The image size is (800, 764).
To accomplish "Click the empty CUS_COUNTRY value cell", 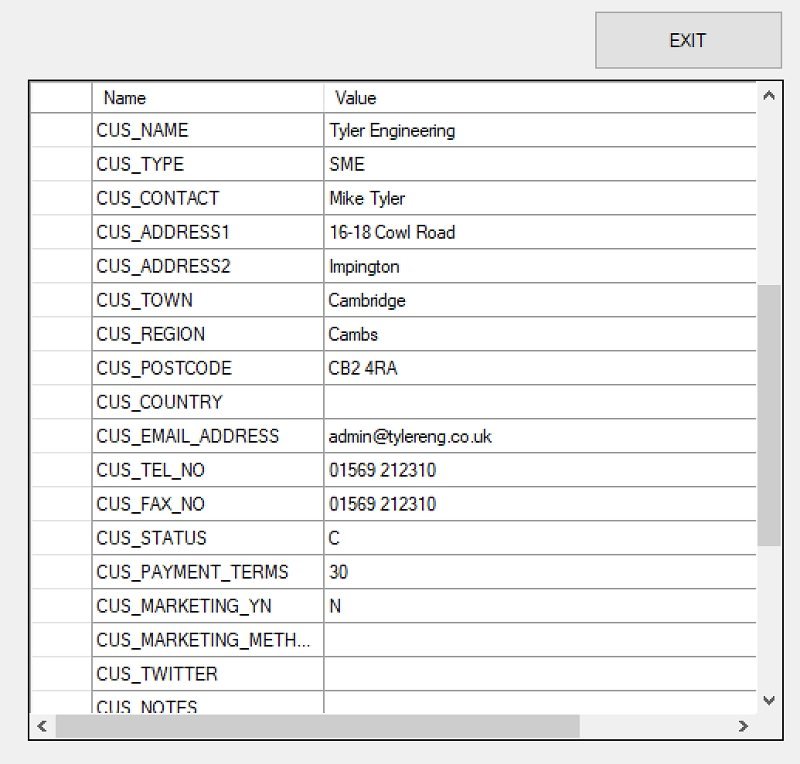I will coord(540,402).
